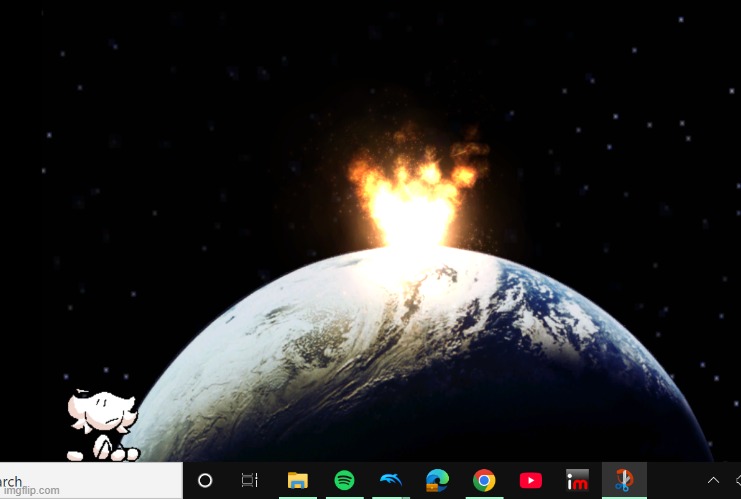Open Microsoft Edge browser

[x=437, y=481]
